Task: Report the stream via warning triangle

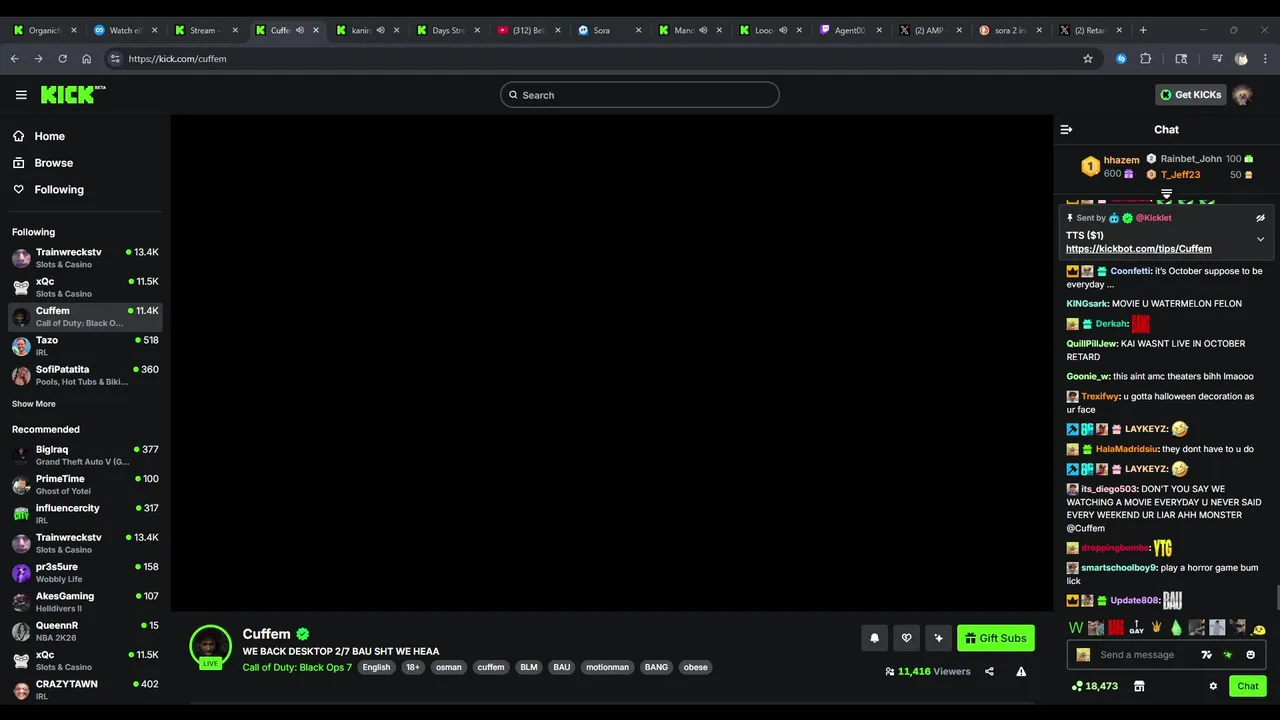Action: coord(1021,671)
